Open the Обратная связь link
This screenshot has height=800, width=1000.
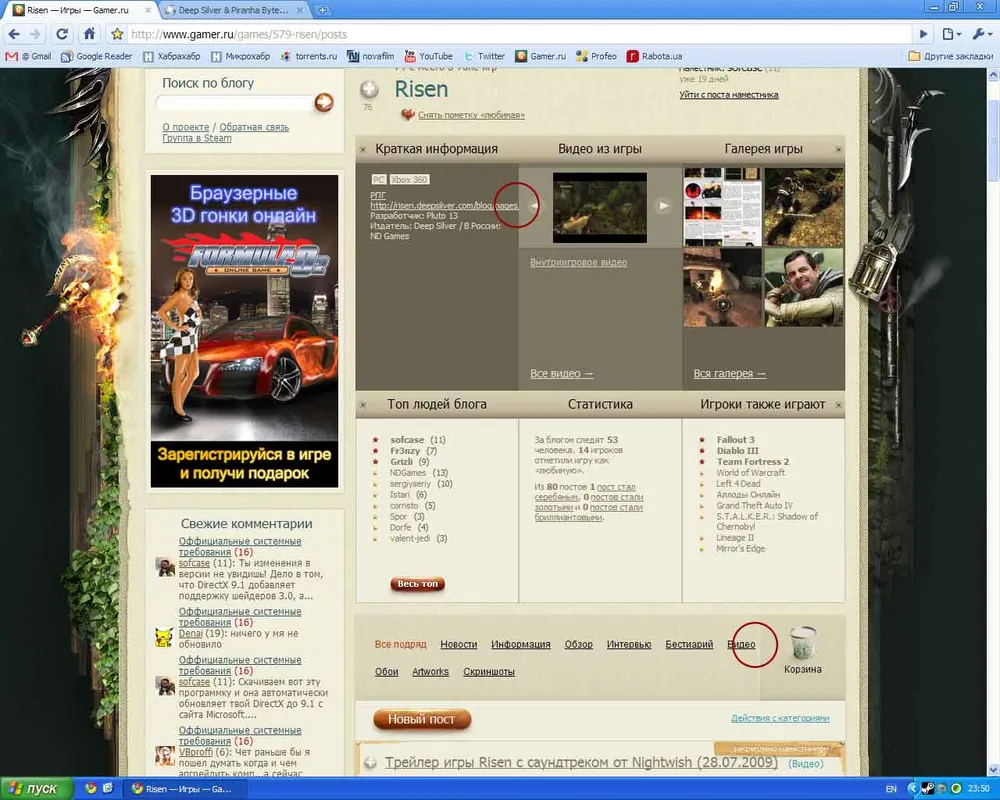[x=254, y=127]
